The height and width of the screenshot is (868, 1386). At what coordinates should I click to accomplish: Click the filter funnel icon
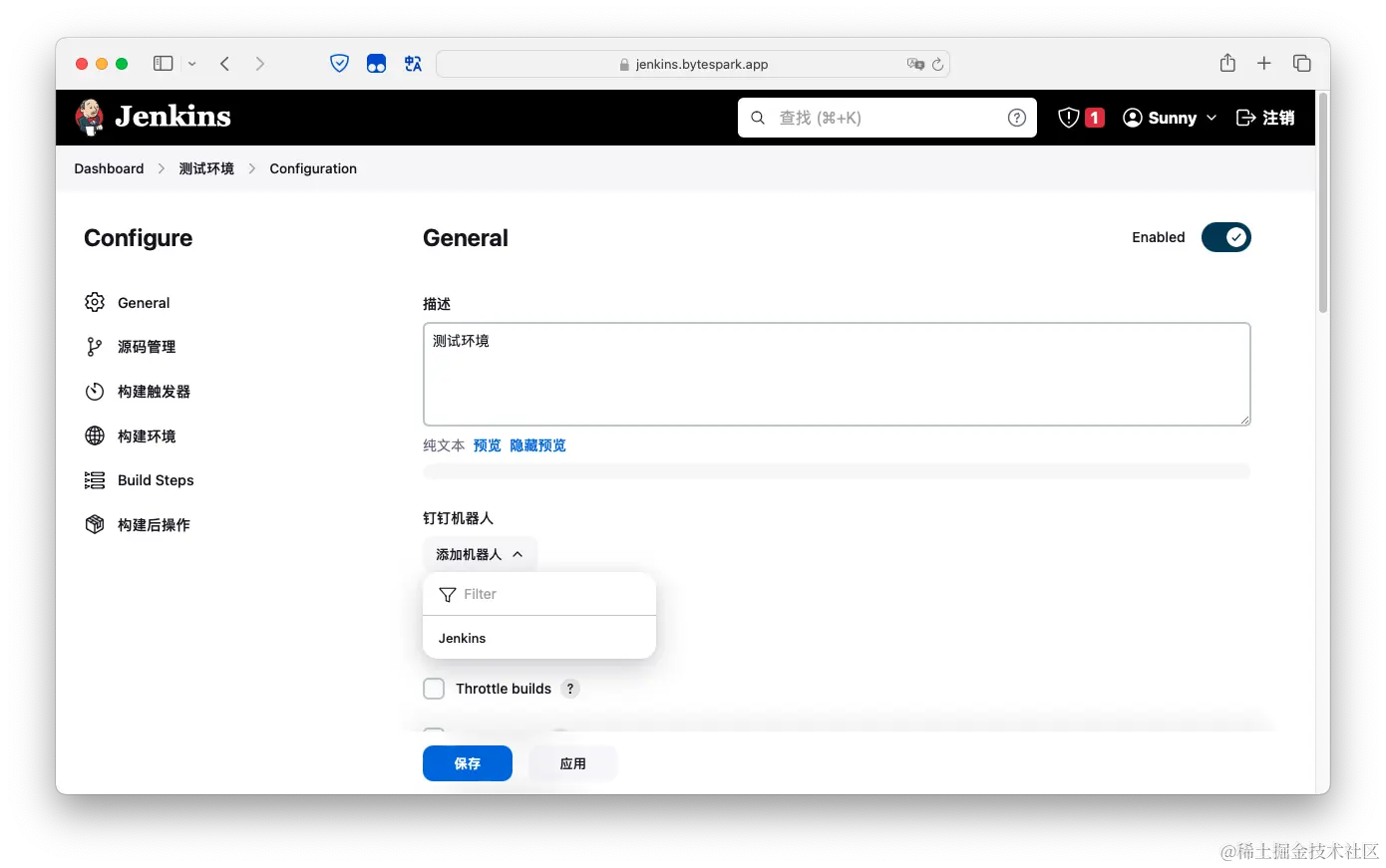448,595
